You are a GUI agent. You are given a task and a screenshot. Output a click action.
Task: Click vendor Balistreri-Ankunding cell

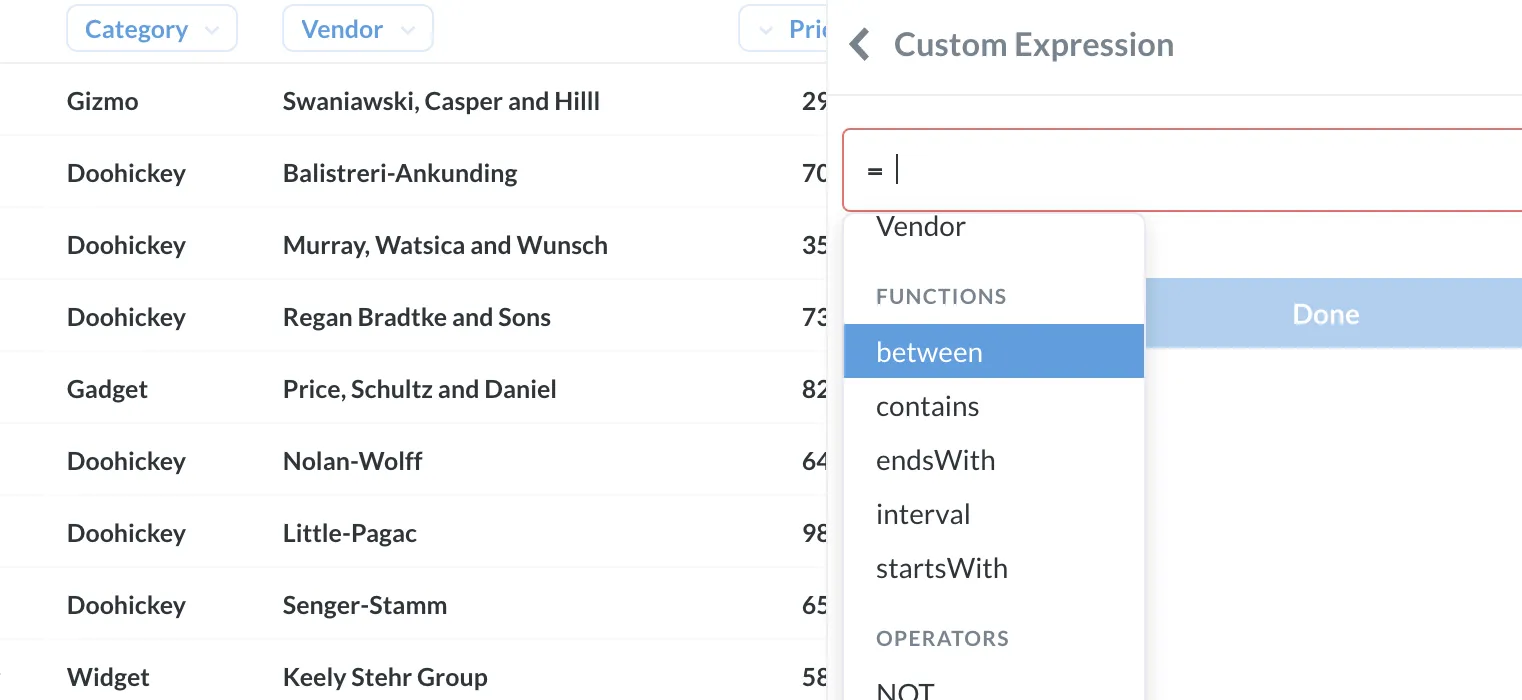400,173
